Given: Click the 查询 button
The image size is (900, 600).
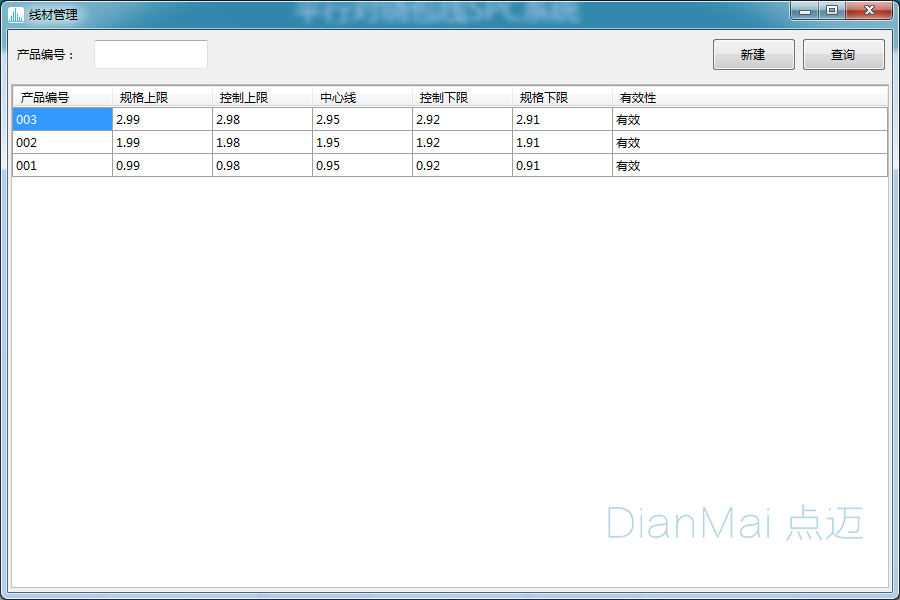Looking at the screenshot, I should 843,55.
